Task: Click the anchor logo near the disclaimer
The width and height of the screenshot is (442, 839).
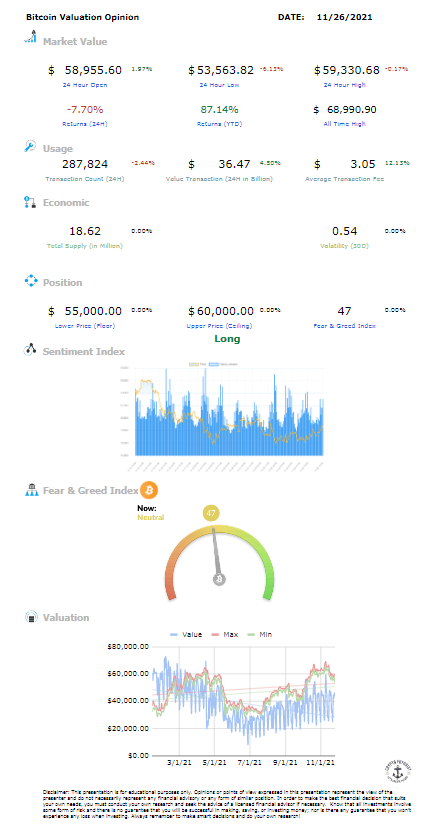Action: [398, 771]
